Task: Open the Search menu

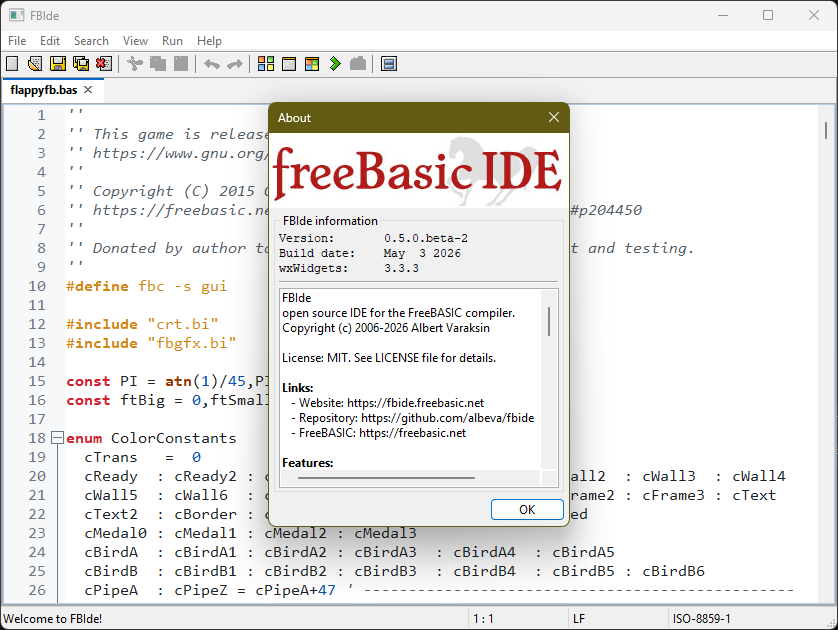Action: point(91,41)
